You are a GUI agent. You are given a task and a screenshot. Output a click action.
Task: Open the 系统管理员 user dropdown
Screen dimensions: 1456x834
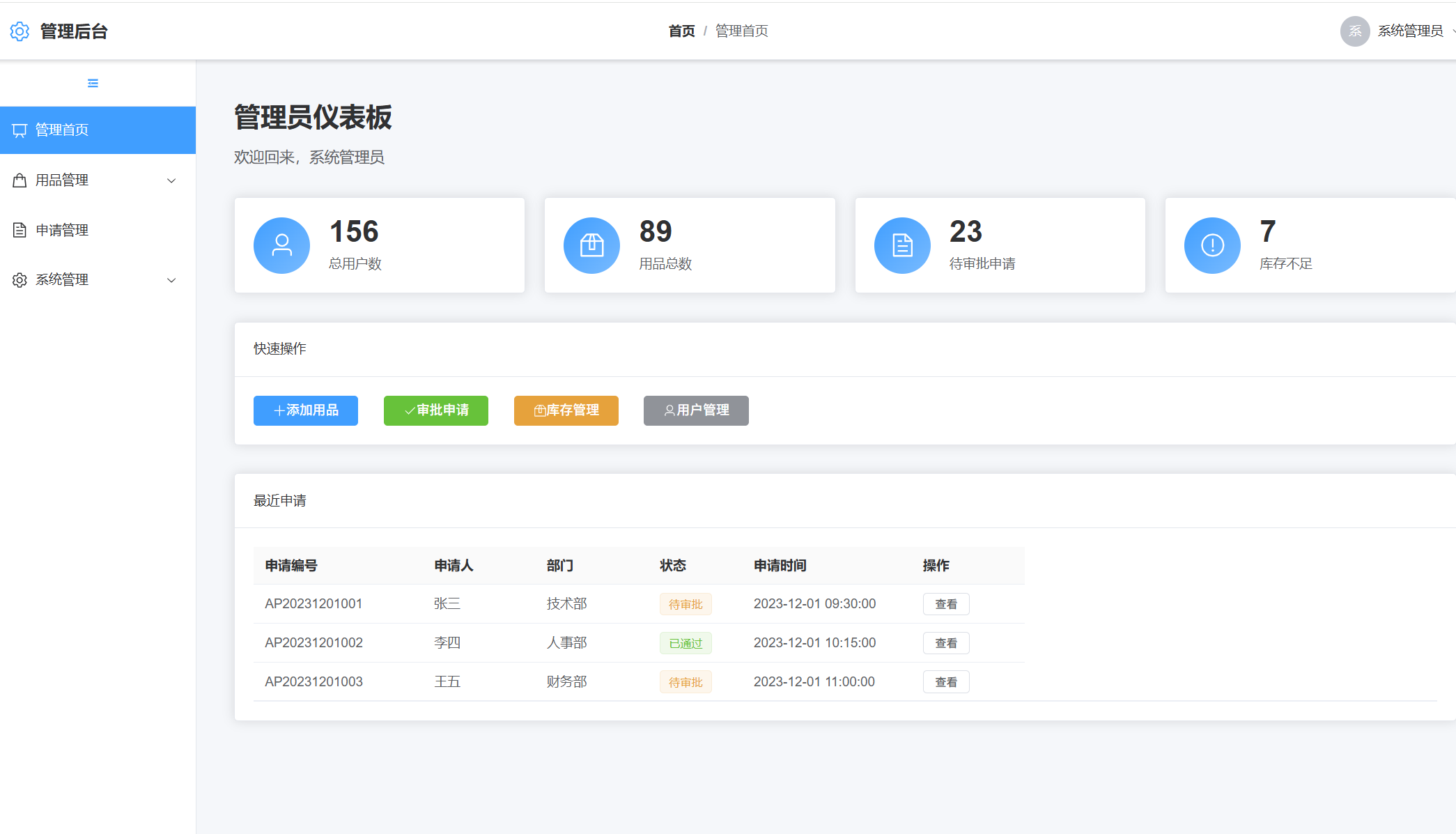click(1410, 31)
